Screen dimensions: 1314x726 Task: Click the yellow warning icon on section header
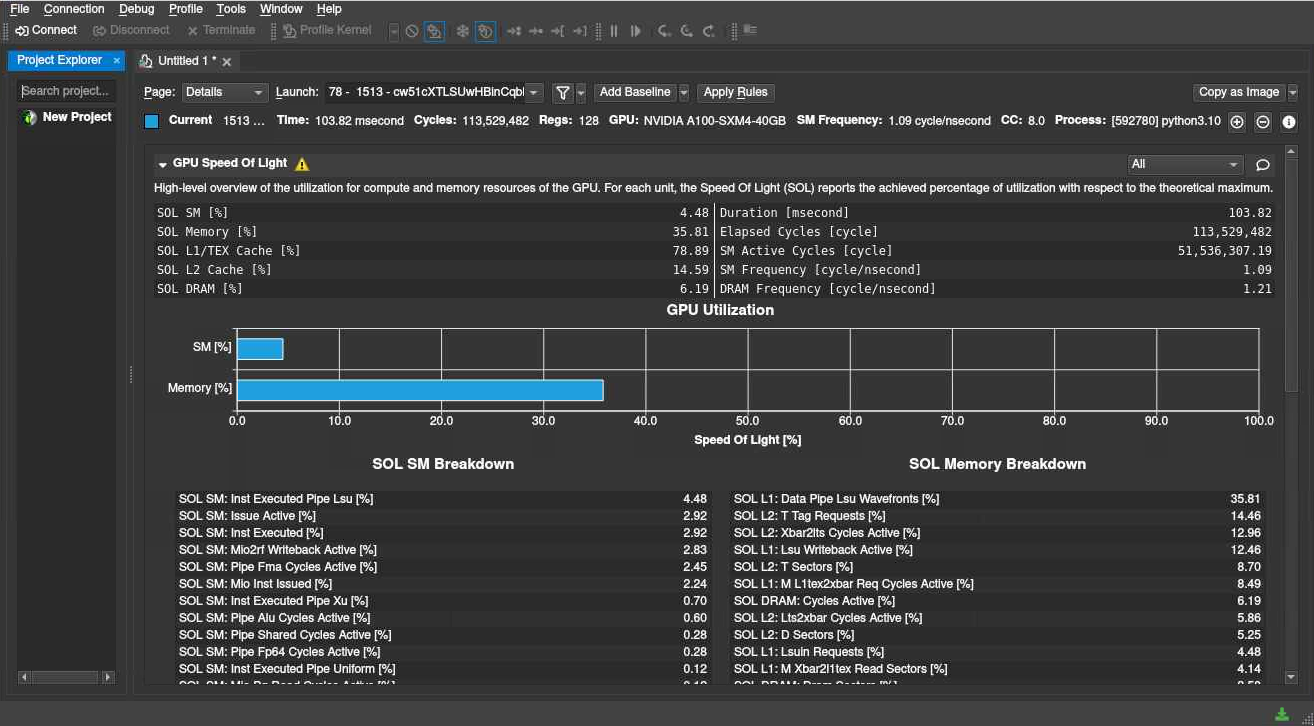(302, 164)
